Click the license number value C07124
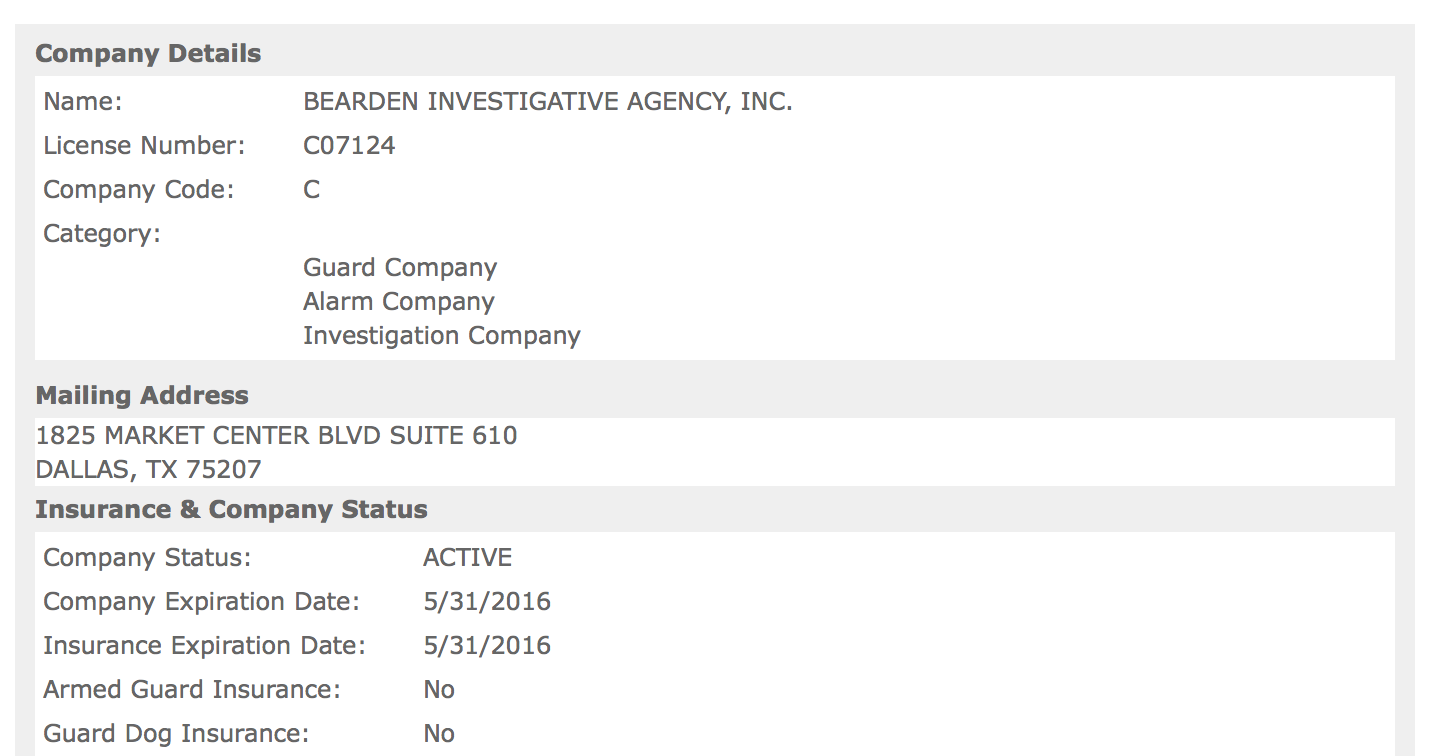 tap(349, 146)
